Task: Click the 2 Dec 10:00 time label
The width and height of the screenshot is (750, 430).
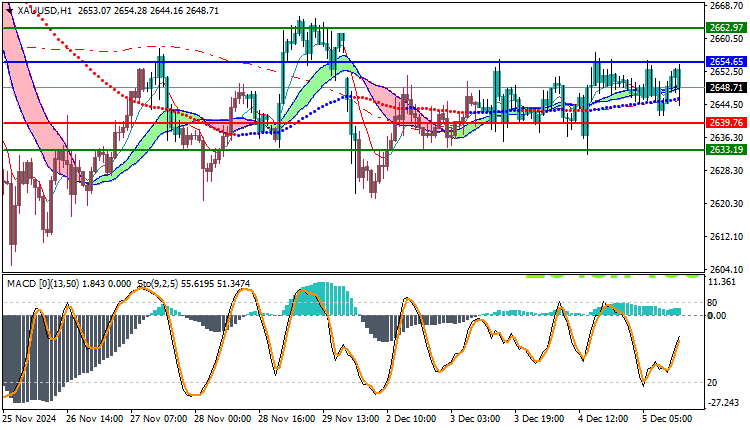Action: [x=411, y=419]
